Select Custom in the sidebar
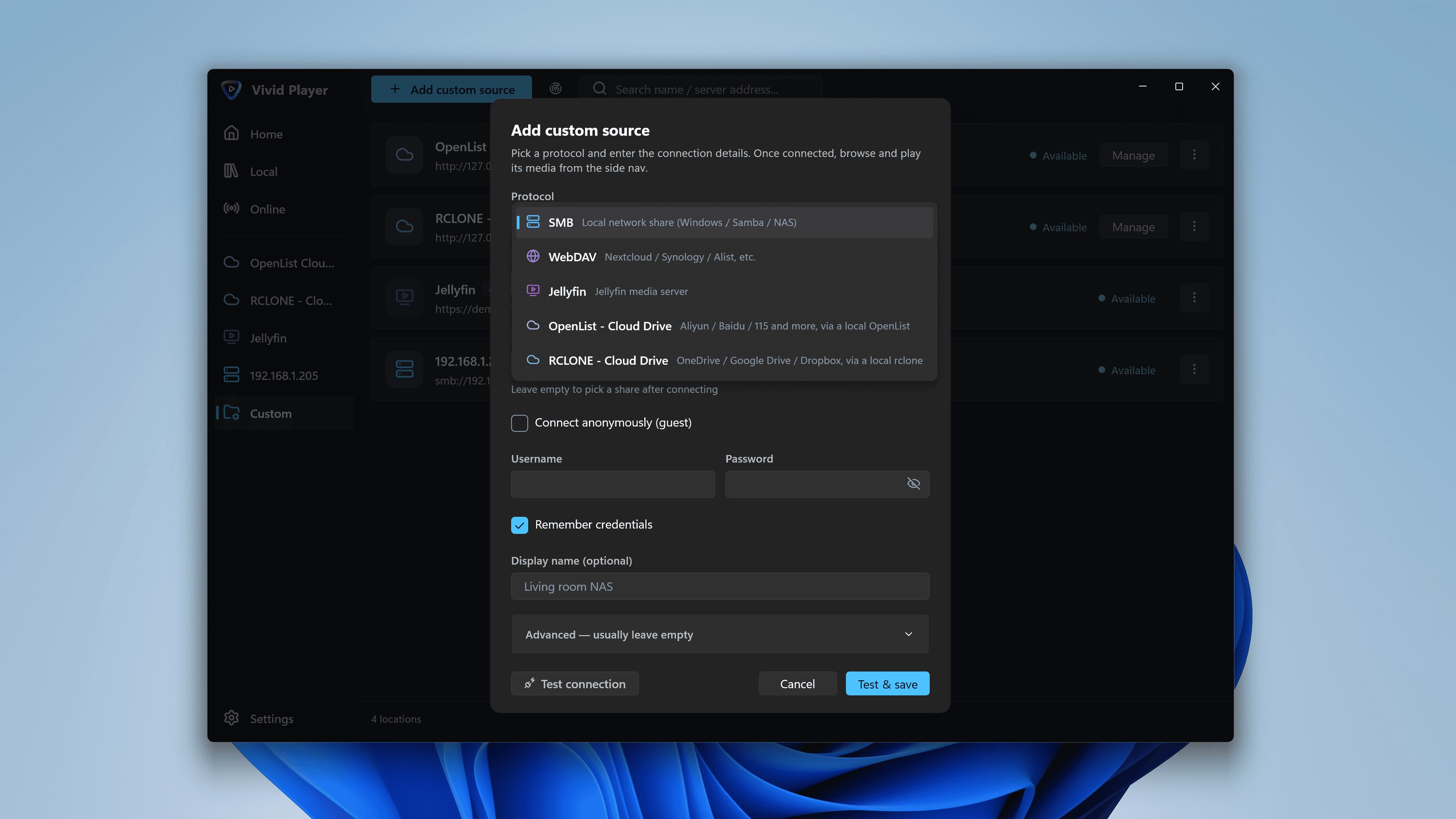Image resolution: width=1456 pixels, height=819 pixels. [284, 413]
